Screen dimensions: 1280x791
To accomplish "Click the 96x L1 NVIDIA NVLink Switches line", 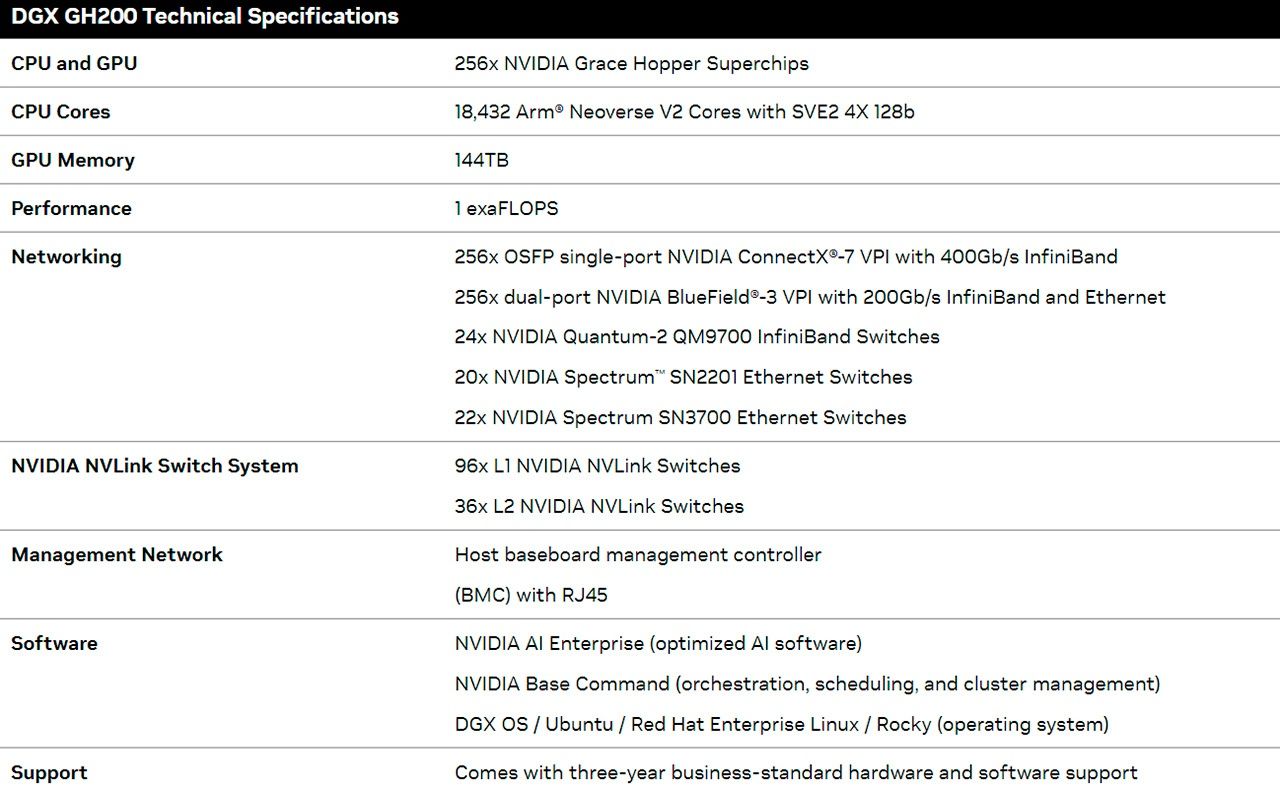I will pos(597,466).
